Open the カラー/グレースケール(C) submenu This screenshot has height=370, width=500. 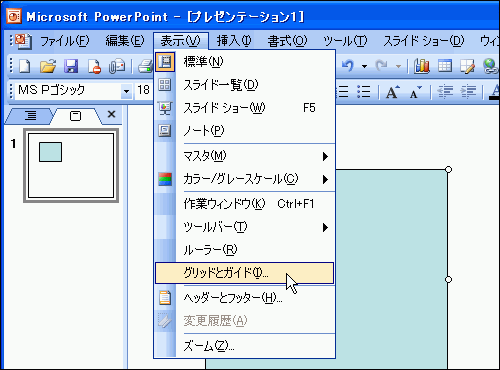point(244,179)
